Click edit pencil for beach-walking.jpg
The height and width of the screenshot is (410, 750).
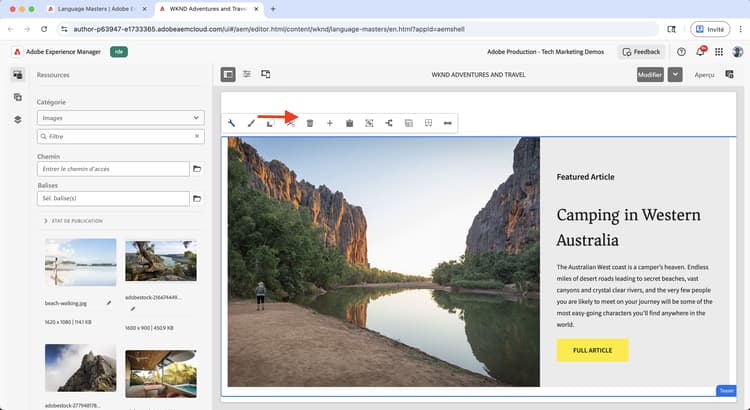(x=109, y=303)
